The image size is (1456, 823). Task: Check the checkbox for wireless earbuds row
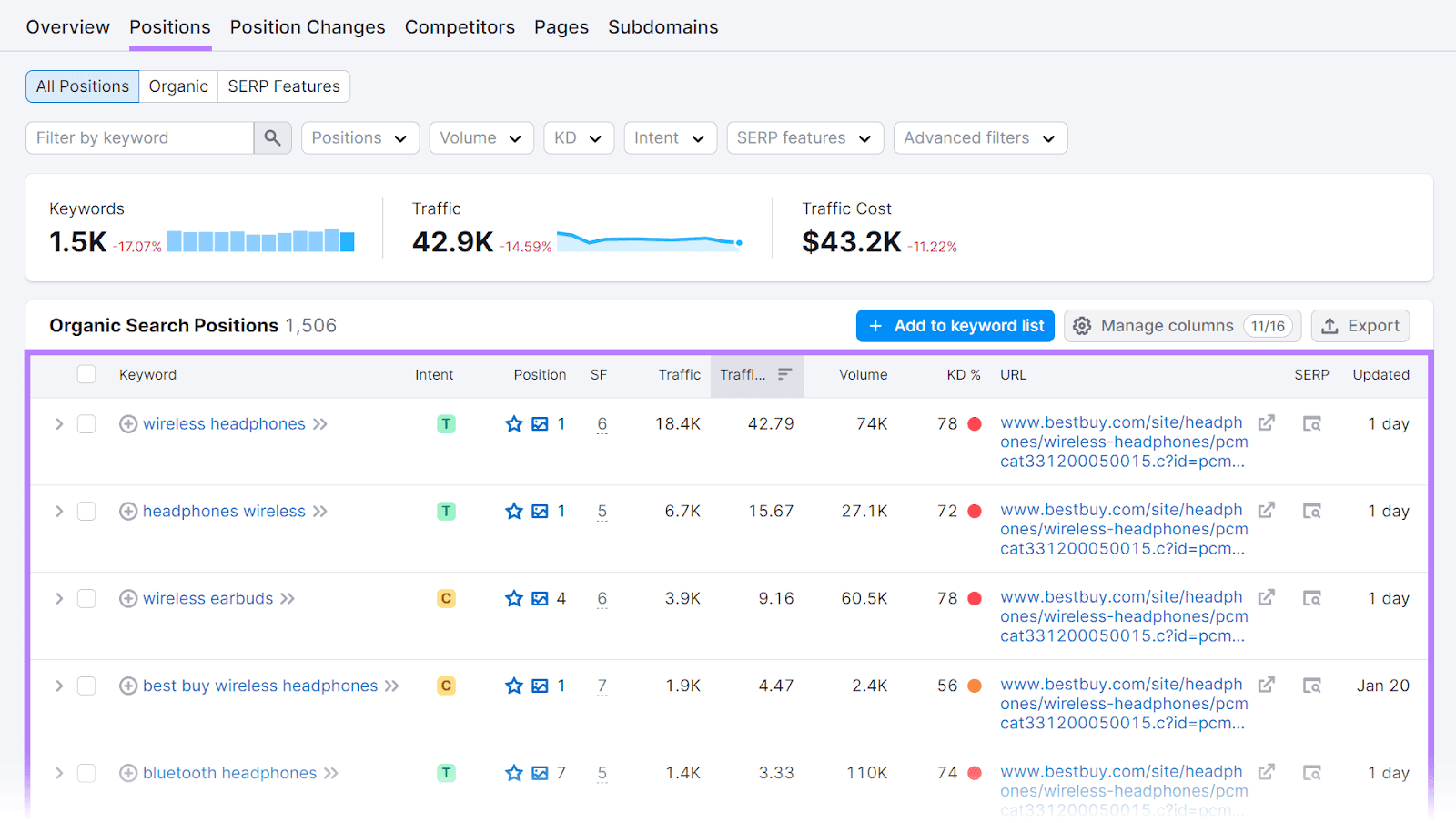click(86, 598)
